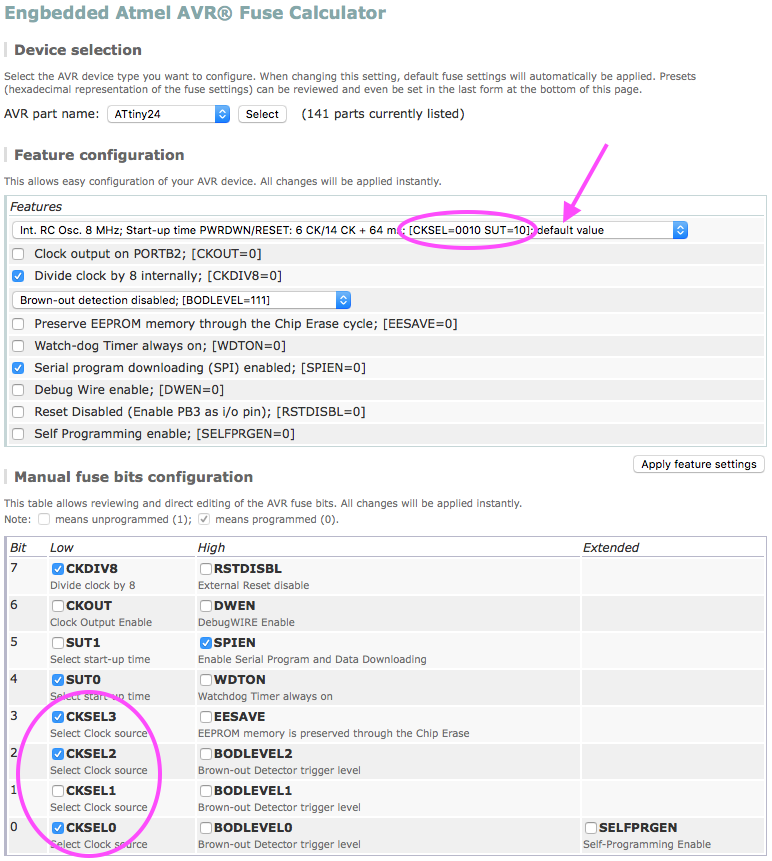The width and height of the screenshot is (772, 861).
Task: Click the 'High' column header
Action: [211, 547]
